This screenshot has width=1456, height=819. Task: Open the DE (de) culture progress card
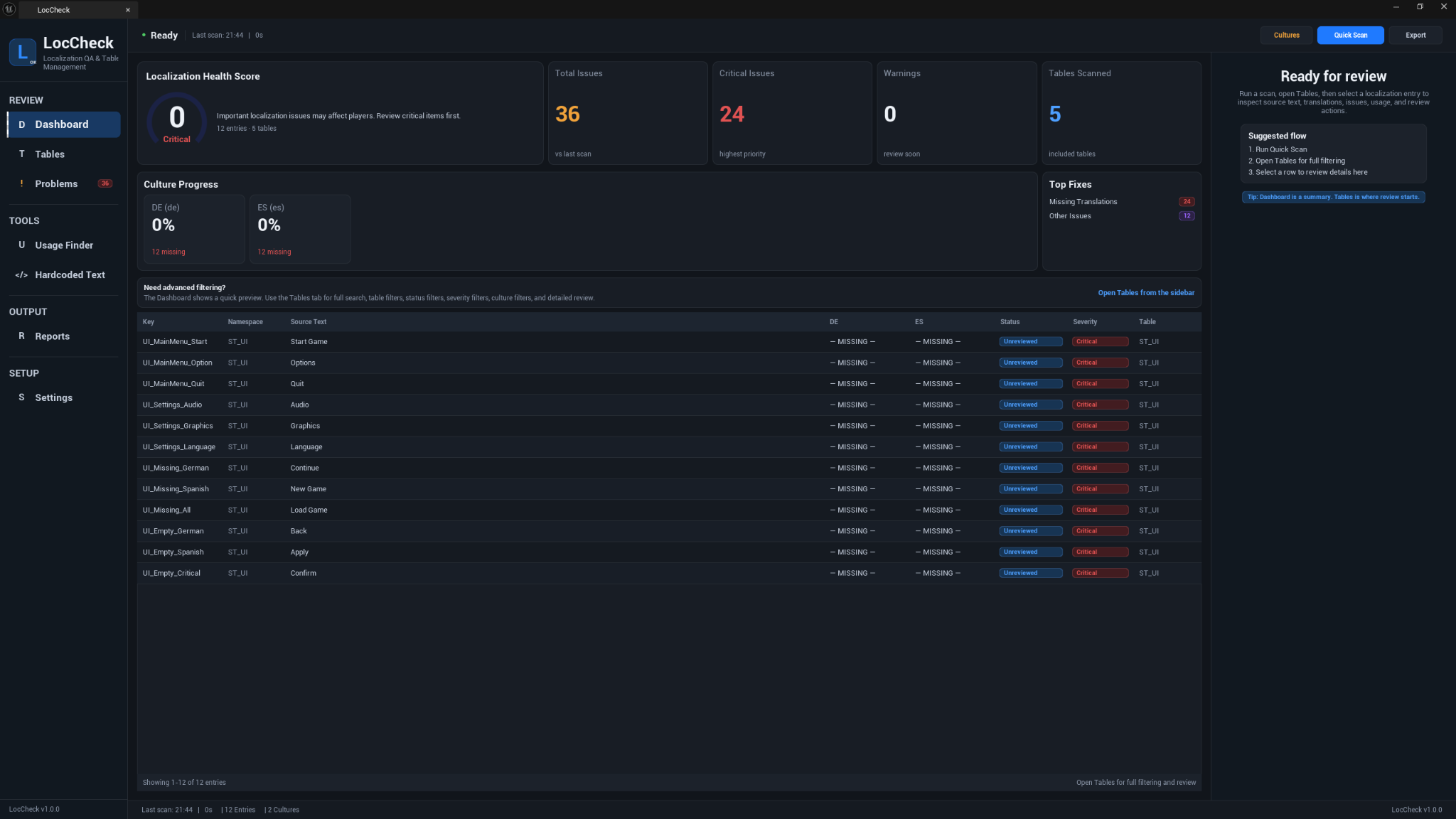coord(194,229)
